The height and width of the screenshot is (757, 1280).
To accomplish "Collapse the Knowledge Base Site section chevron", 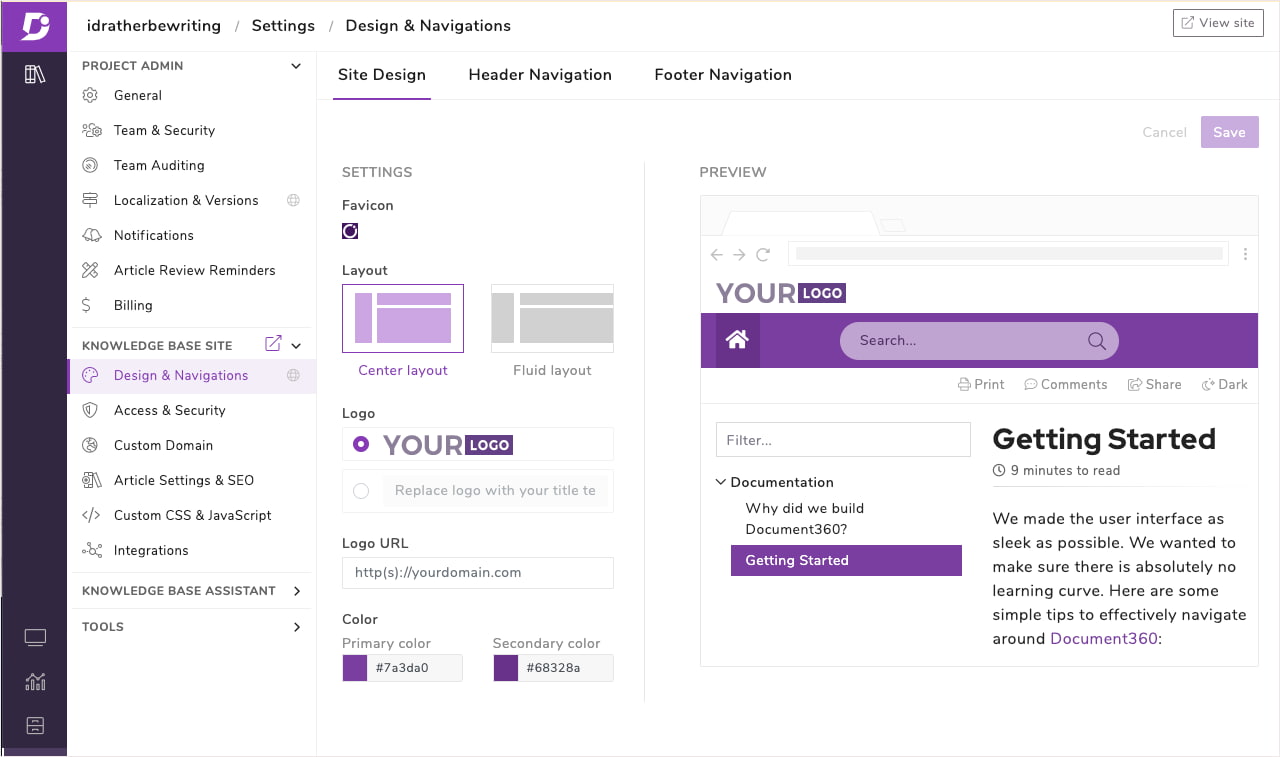I will pyautogui.click(x=296, y=345).
